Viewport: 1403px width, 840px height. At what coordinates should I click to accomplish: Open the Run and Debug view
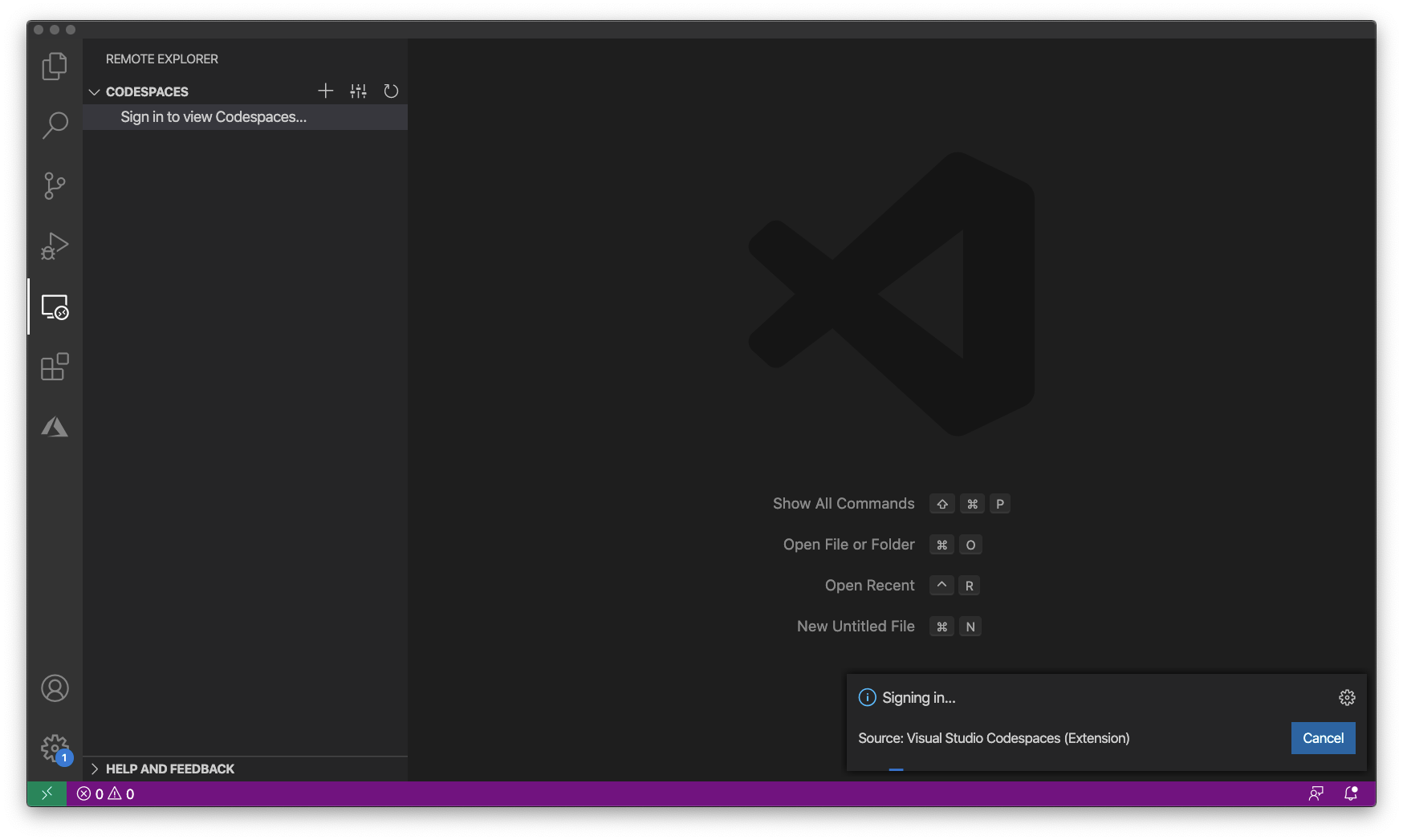click(55, 246)
